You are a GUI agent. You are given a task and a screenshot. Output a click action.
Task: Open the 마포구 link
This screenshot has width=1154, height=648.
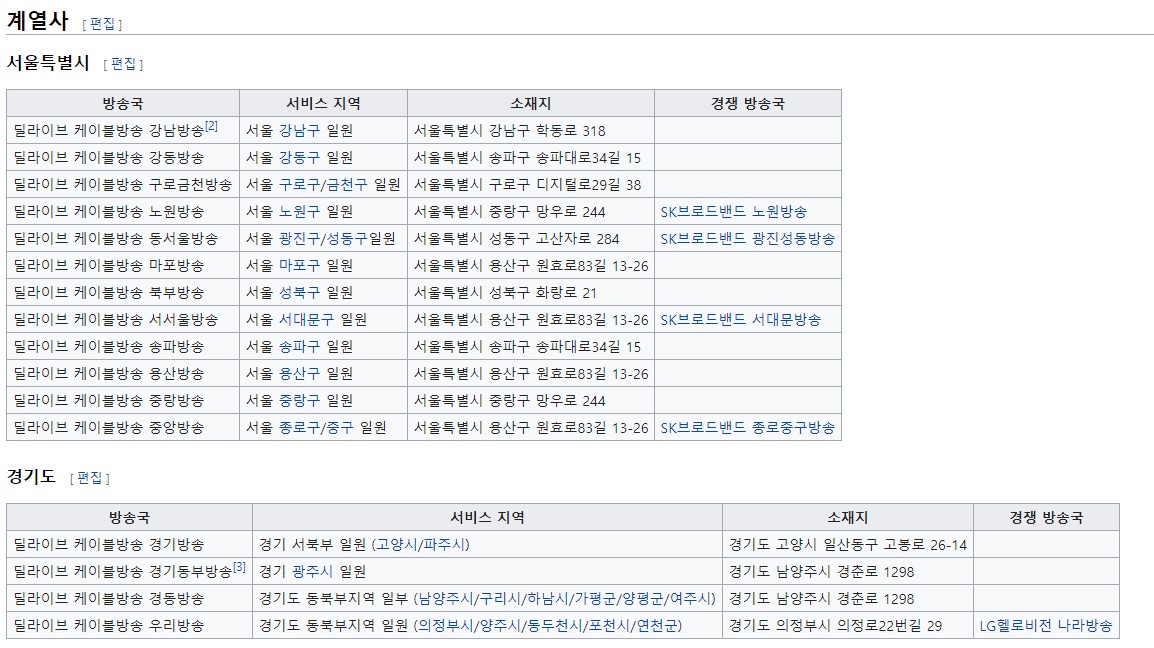(x=300, y=265)
